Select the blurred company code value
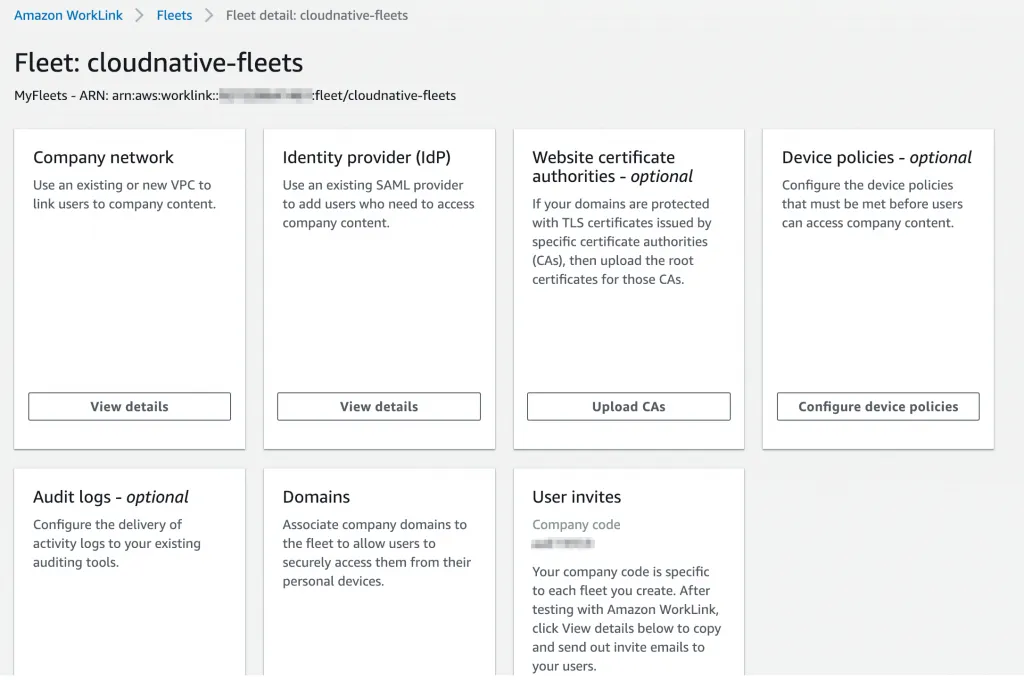 coord(563,544)
